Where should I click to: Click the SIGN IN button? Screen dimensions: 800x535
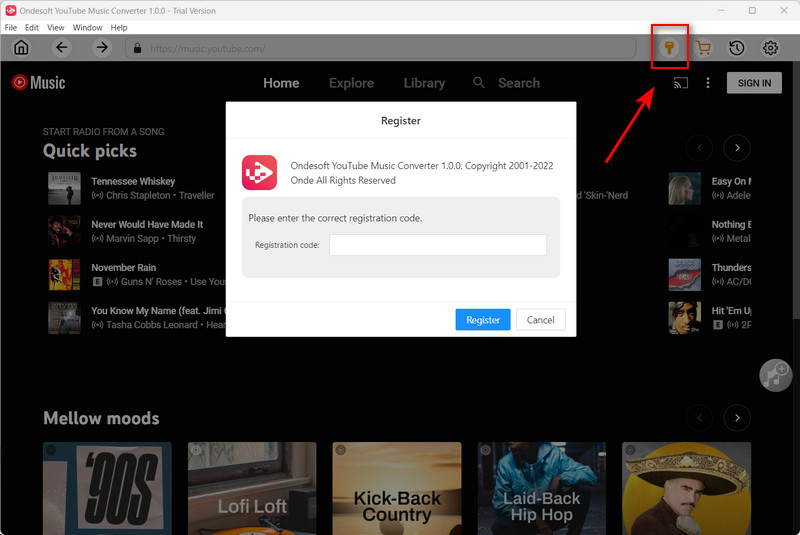pos(754,83)
